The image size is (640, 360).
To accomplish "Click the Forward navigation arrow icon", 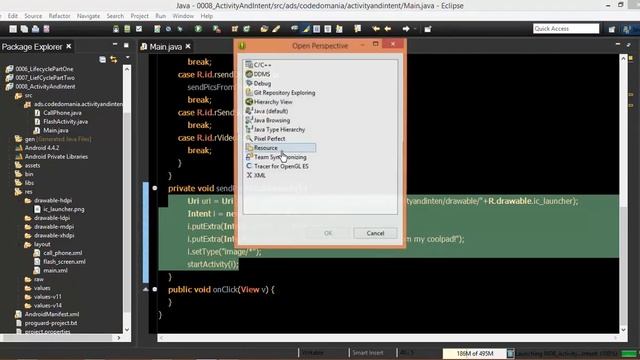I will [x=406, y=29].
